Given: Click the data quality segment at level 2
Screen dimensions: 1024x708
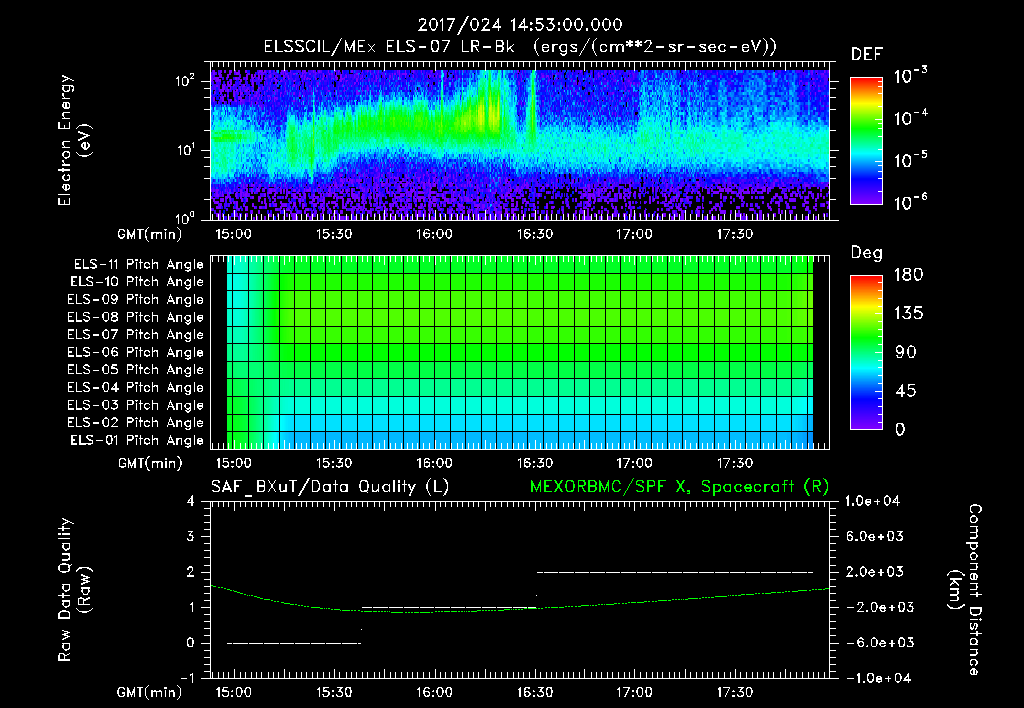Looking at the screenshot, I should pos(675,572).
